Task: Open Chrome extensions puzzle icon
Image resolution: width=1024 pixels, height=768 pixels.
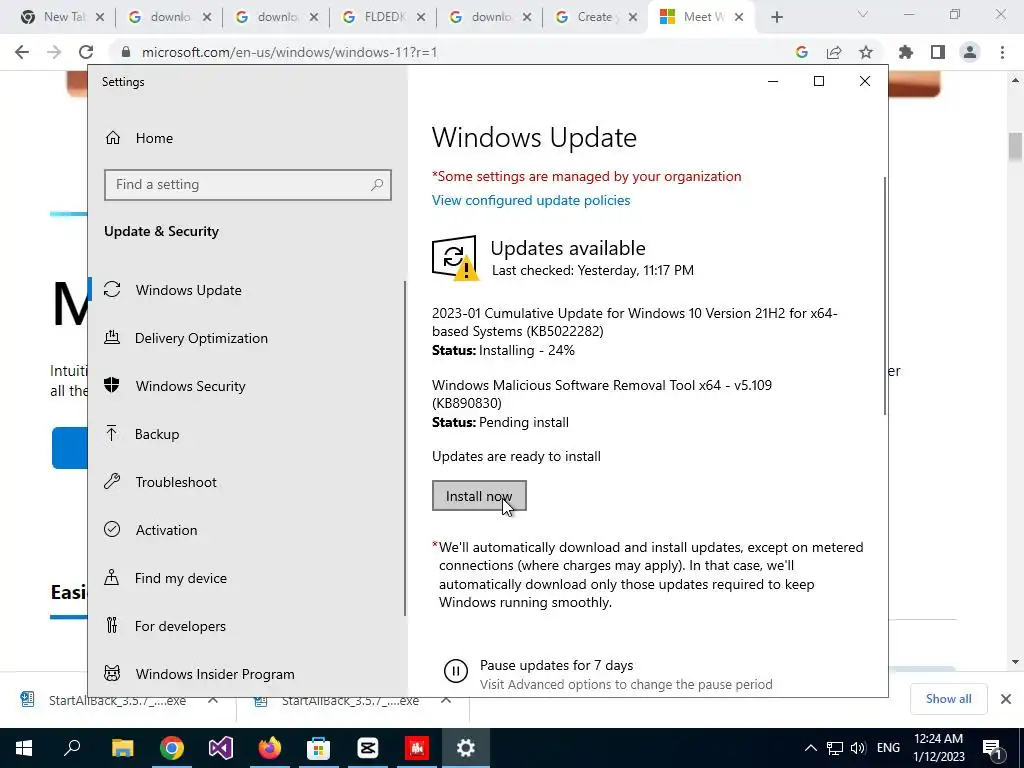Action: (906, 52)
